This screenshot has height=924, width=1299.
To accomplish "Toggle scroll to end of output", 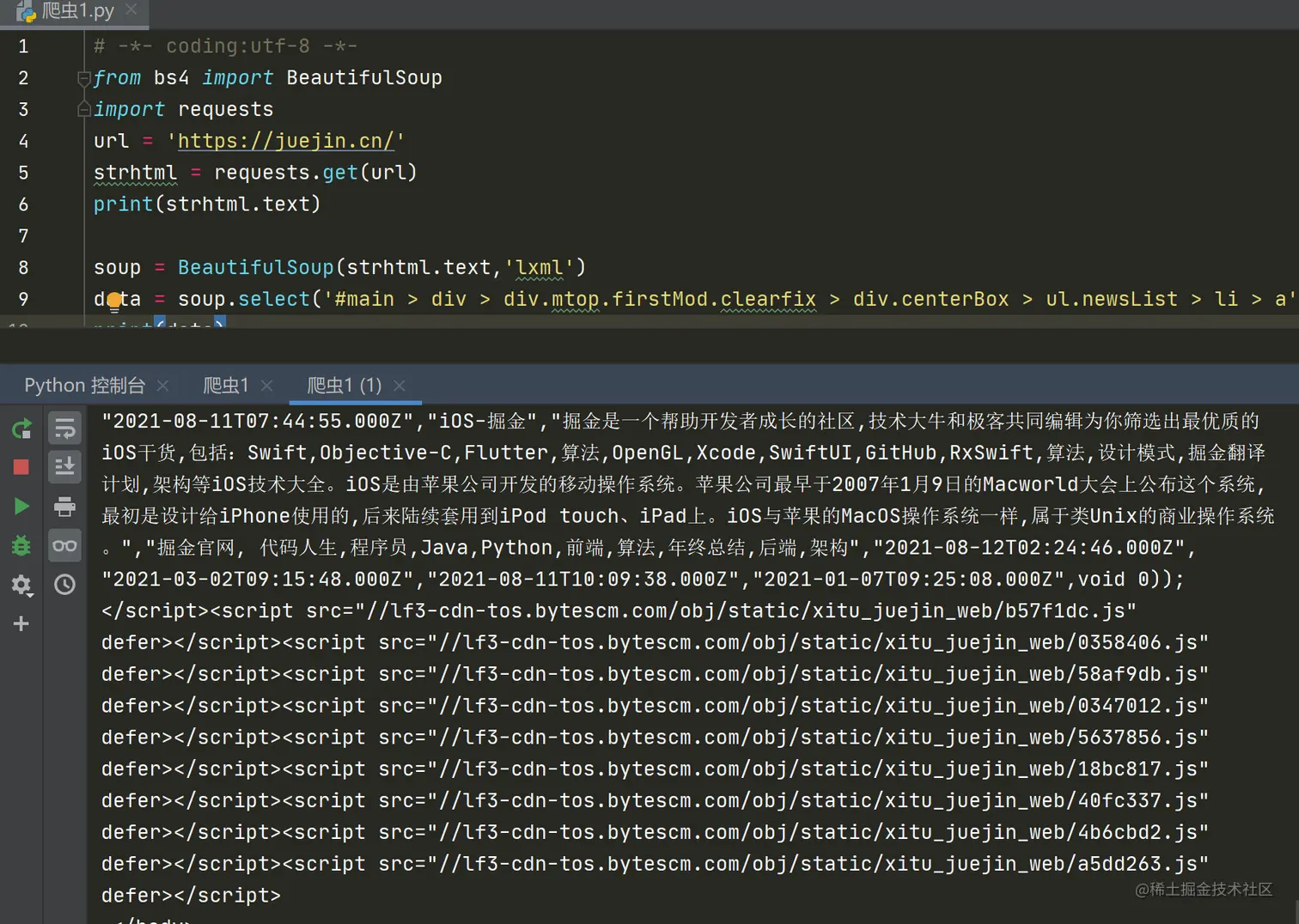I will tap(64, 467).
